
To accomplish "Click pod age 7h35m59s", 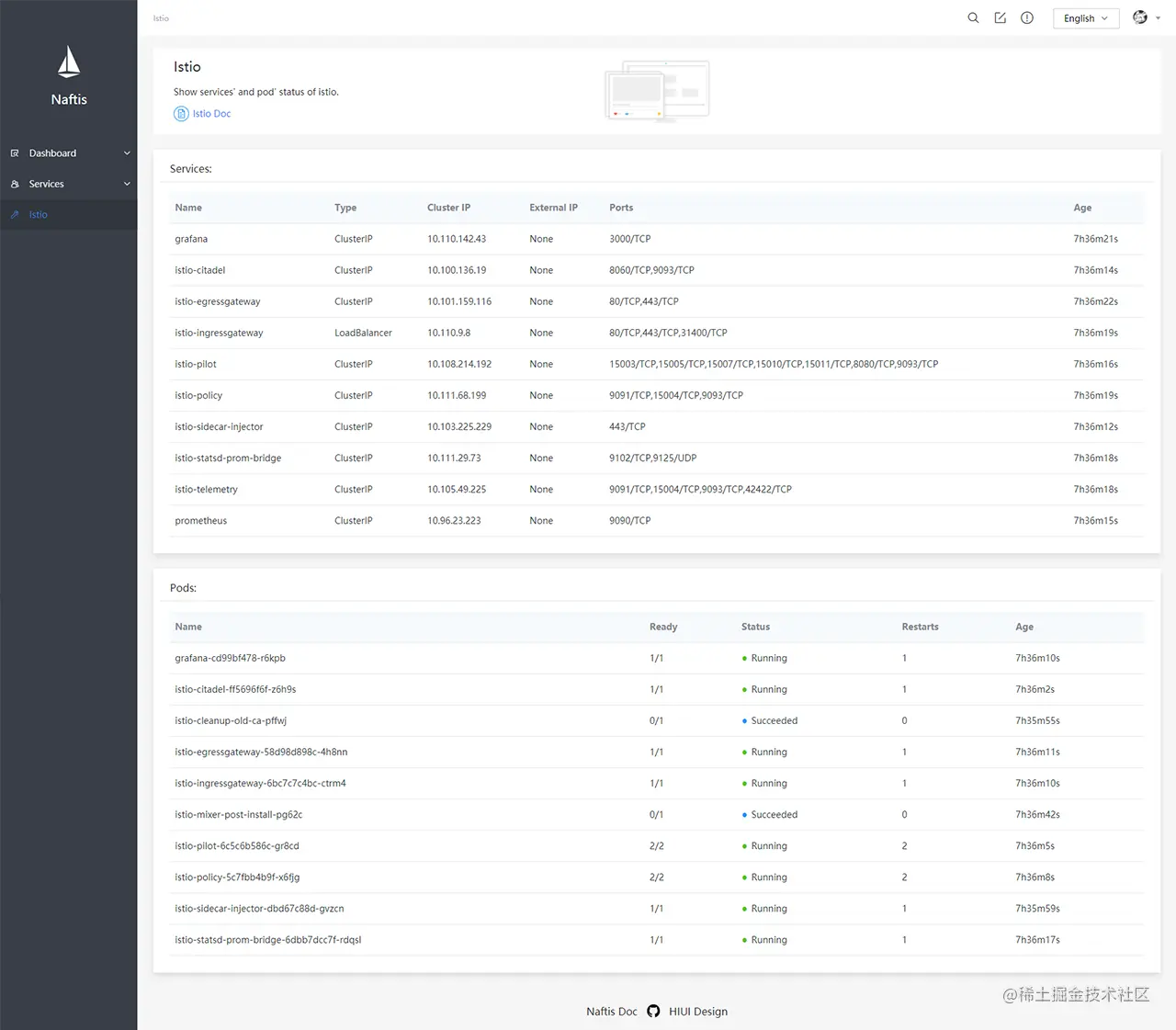I will (1037, 908).
